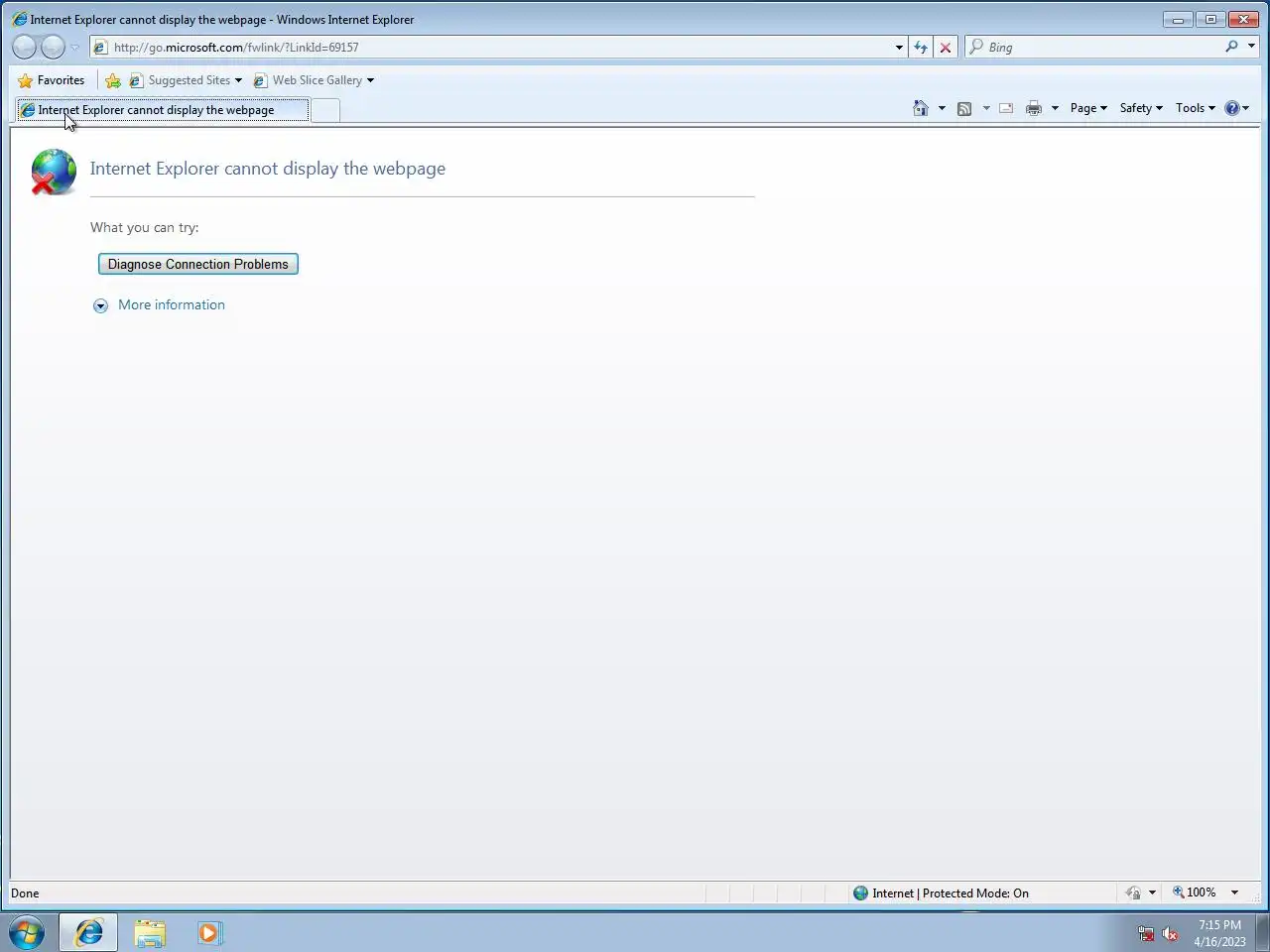Click the IE icon in the title bar
Viewport: 1270px width, 952px height.
coord(19,19)
